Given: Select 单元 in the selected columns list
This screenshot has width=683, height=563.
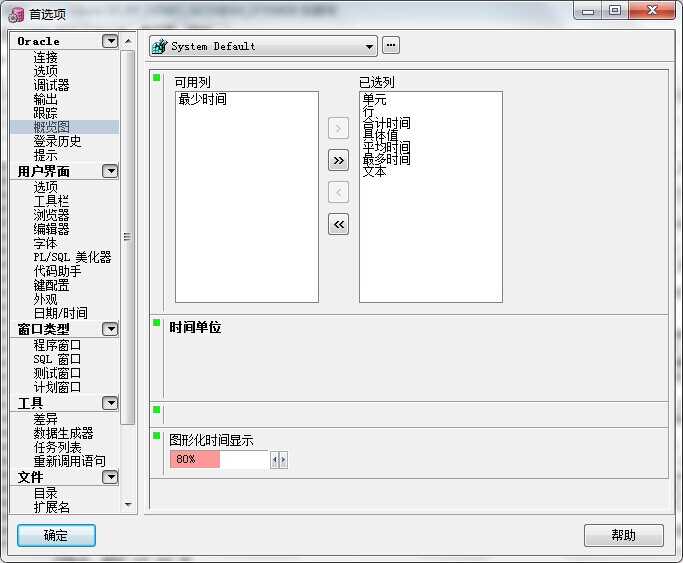Looking at the screenshot, I should [x=375, y=99].
